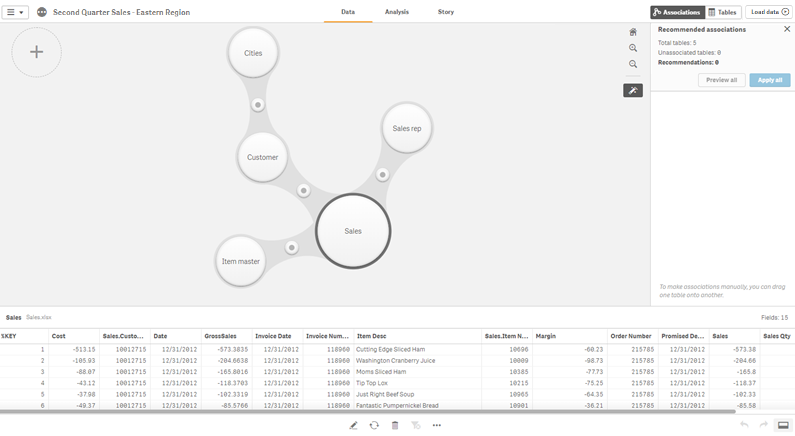Click the association dot between Customer and Sales

pyautogui.click(x=303, y=191)
